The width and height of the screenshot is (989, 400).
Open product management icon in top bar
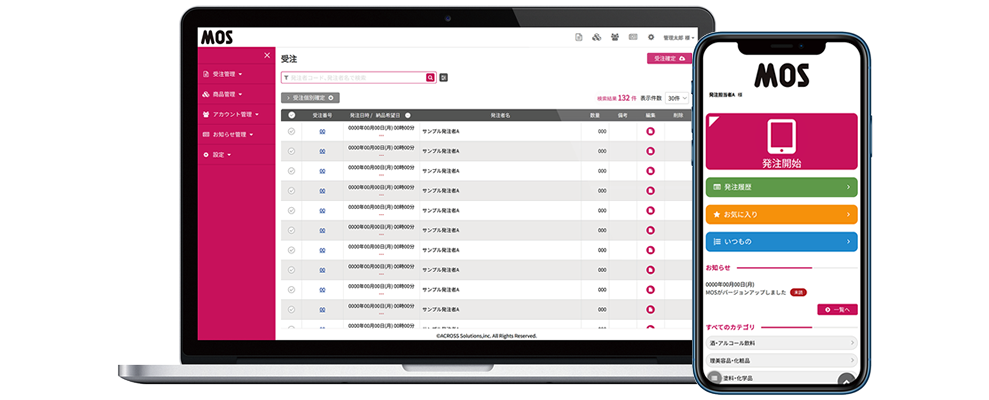pos(596,37)
